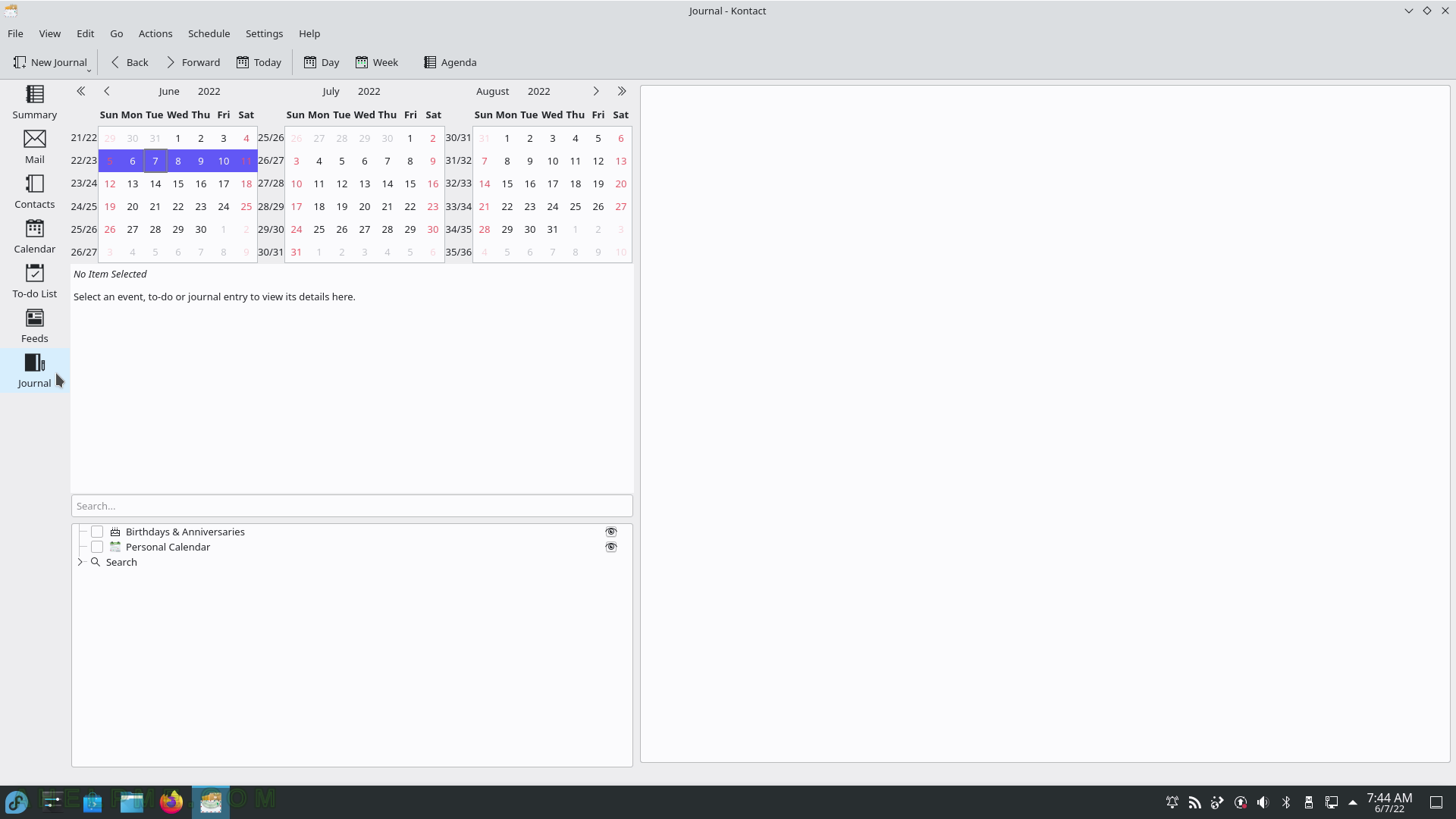Image resolution: width=1456 pixels, height=819 pixels.
Task: Open the Contacts sidebar icon
Action: [x=34, y=192]
